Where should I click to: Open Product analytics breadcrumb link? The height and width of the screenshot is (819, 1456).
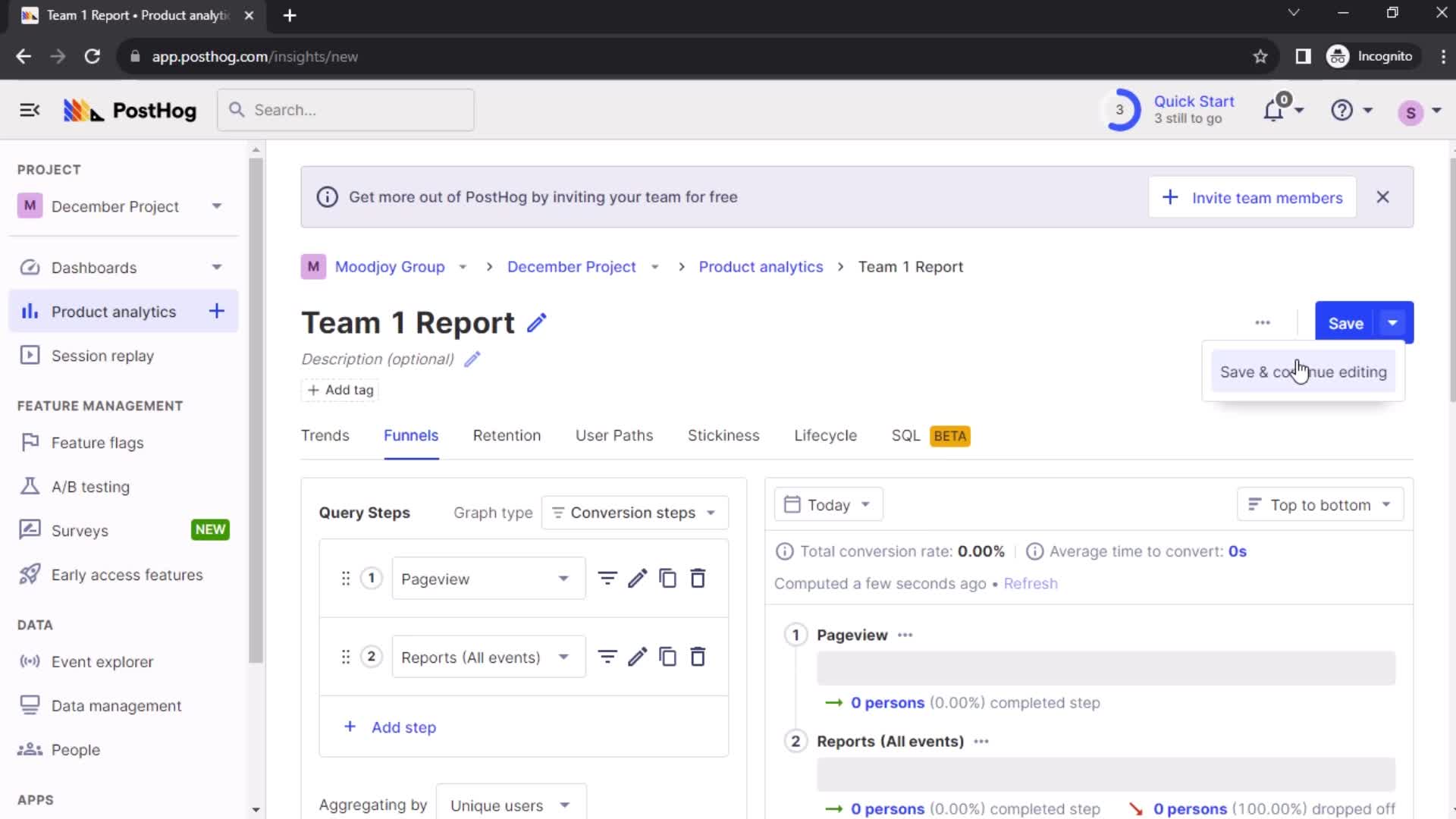point(761,267)
